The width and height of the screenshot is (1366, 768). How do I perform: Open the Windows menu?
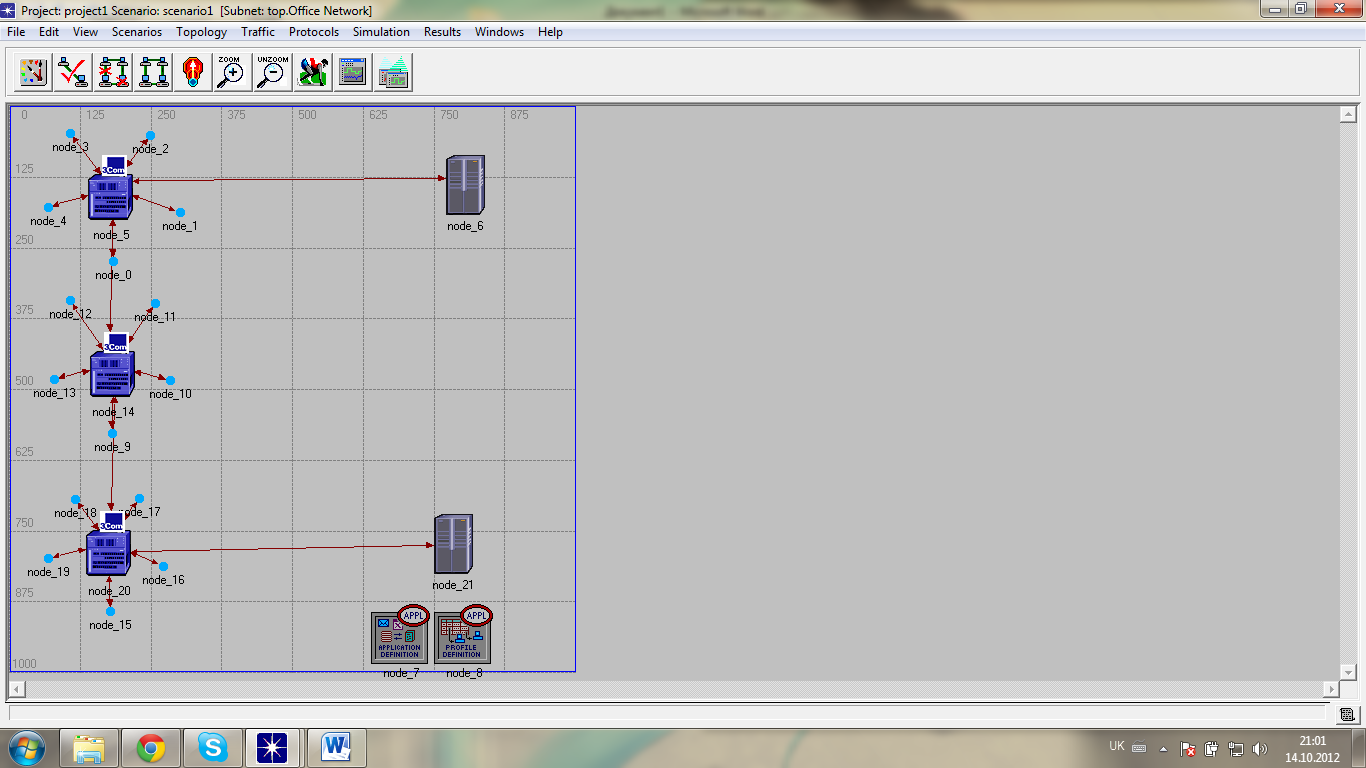(x=499, y=32)
